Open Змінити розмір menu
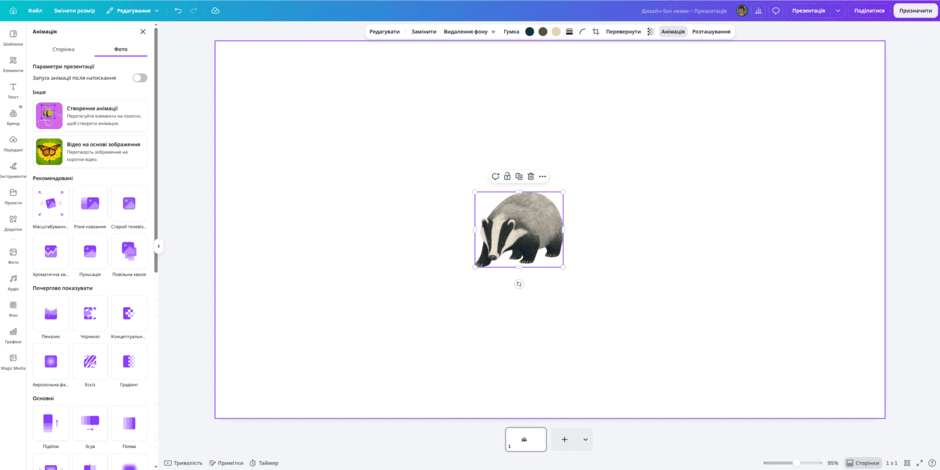 point(72,11)
